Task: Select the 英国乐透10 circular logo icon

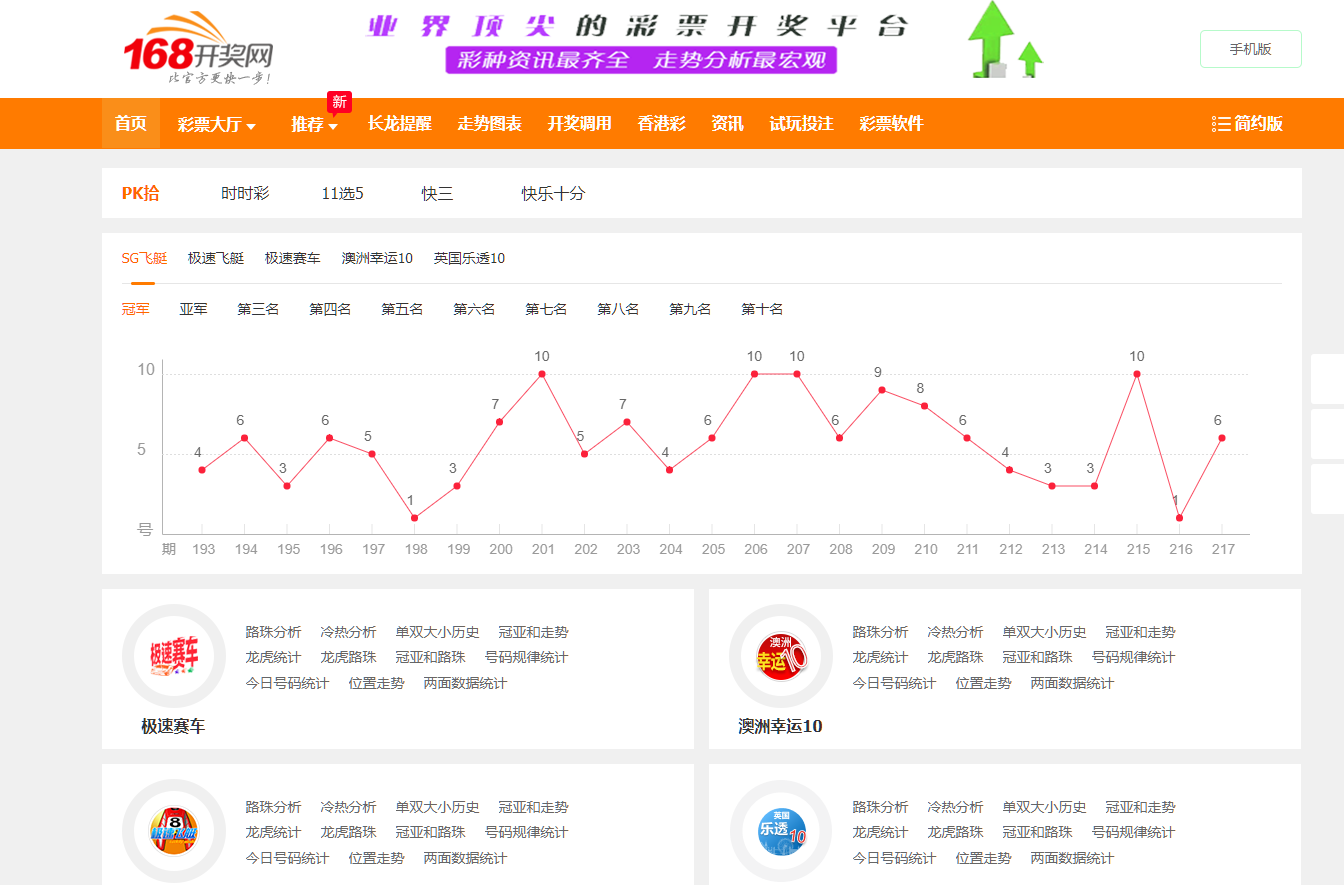Action: [x=781, y=830]
